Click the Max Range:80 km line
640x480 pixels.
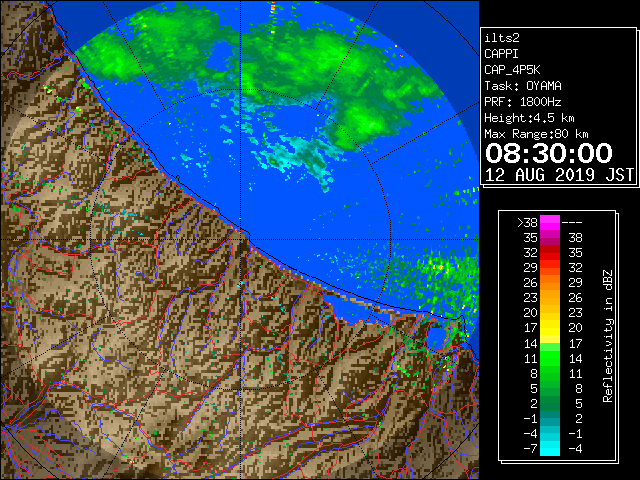(536, 134)
